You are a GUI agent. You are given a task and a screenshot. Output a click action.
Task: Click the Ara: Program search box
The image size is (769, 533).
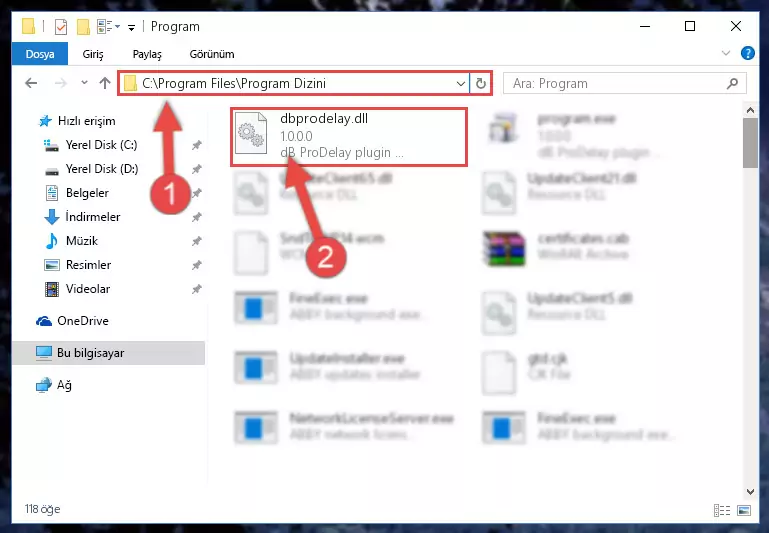[625, 84]
